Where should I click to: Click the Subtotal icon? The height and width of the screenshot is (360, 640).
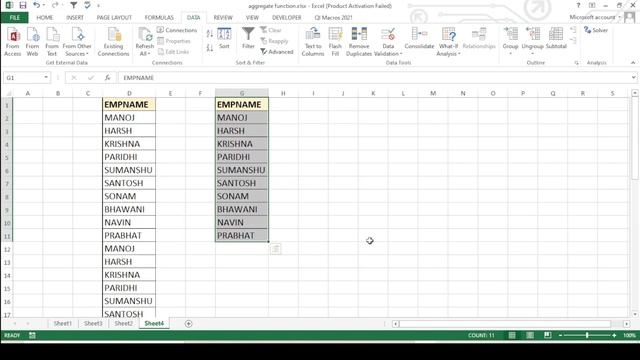(x=556, y=38)
